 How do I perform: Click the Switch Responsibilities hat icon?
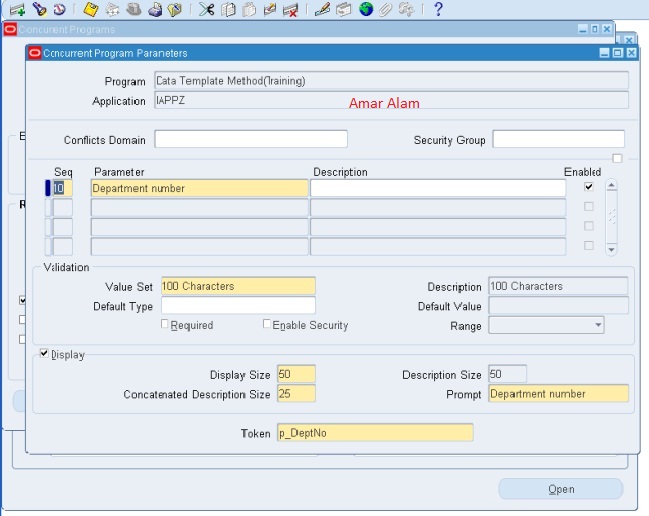[x=133, y=9]
